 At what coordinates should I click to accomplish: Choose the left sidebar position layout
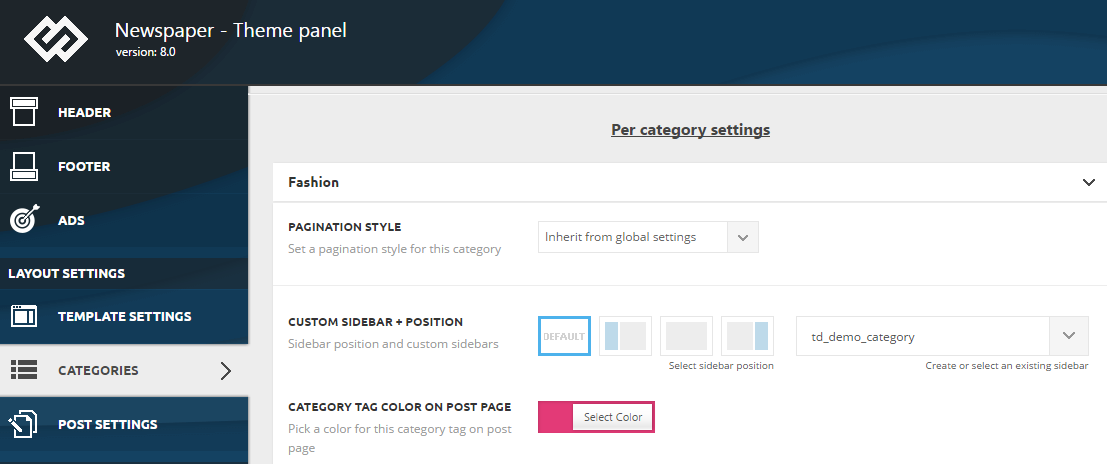click(x=626, y=336)
